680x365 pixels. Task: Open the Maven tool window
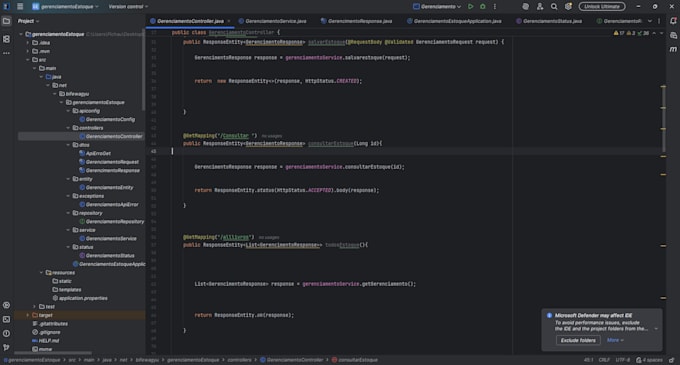[x=673, y=49]
